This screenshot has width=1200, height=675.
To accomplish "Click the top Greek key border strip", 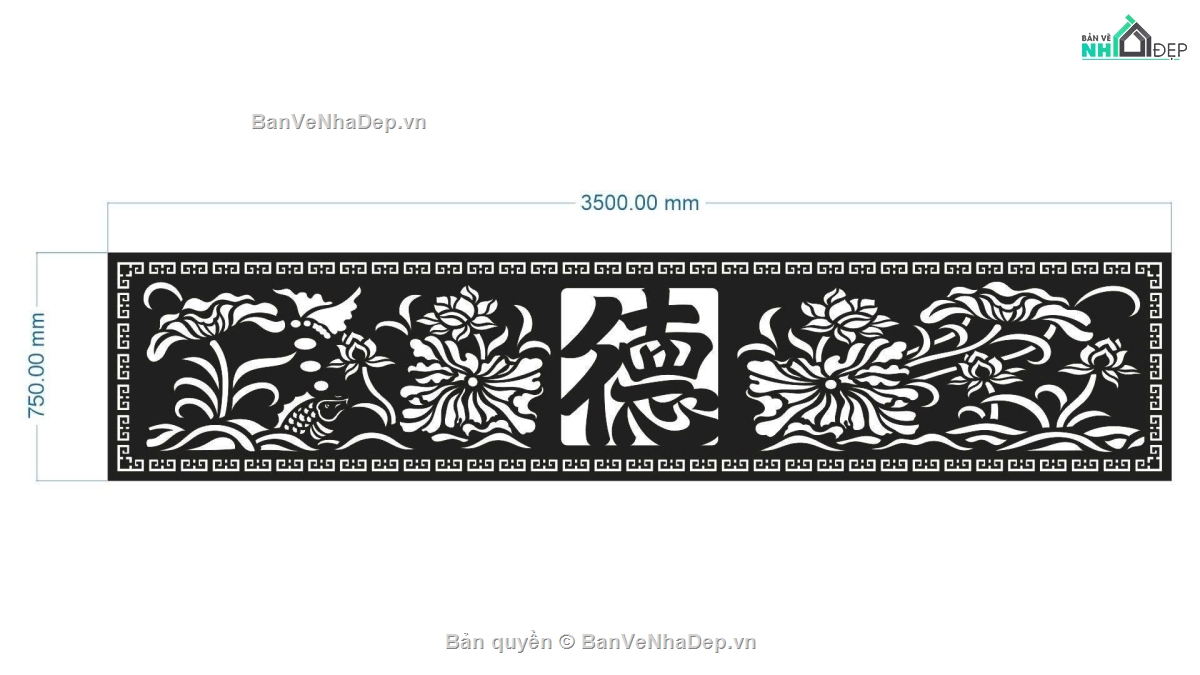I will coord(640,270).
